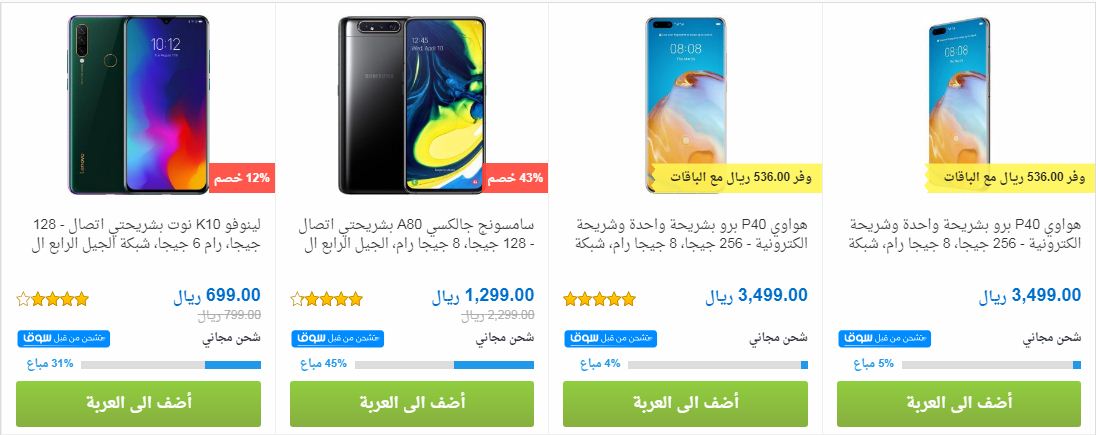This screenshot has height=435, width=1096.
Task: Click the Huawei P40 Pro image showing 4% sold
Action: tap(685, 105)
